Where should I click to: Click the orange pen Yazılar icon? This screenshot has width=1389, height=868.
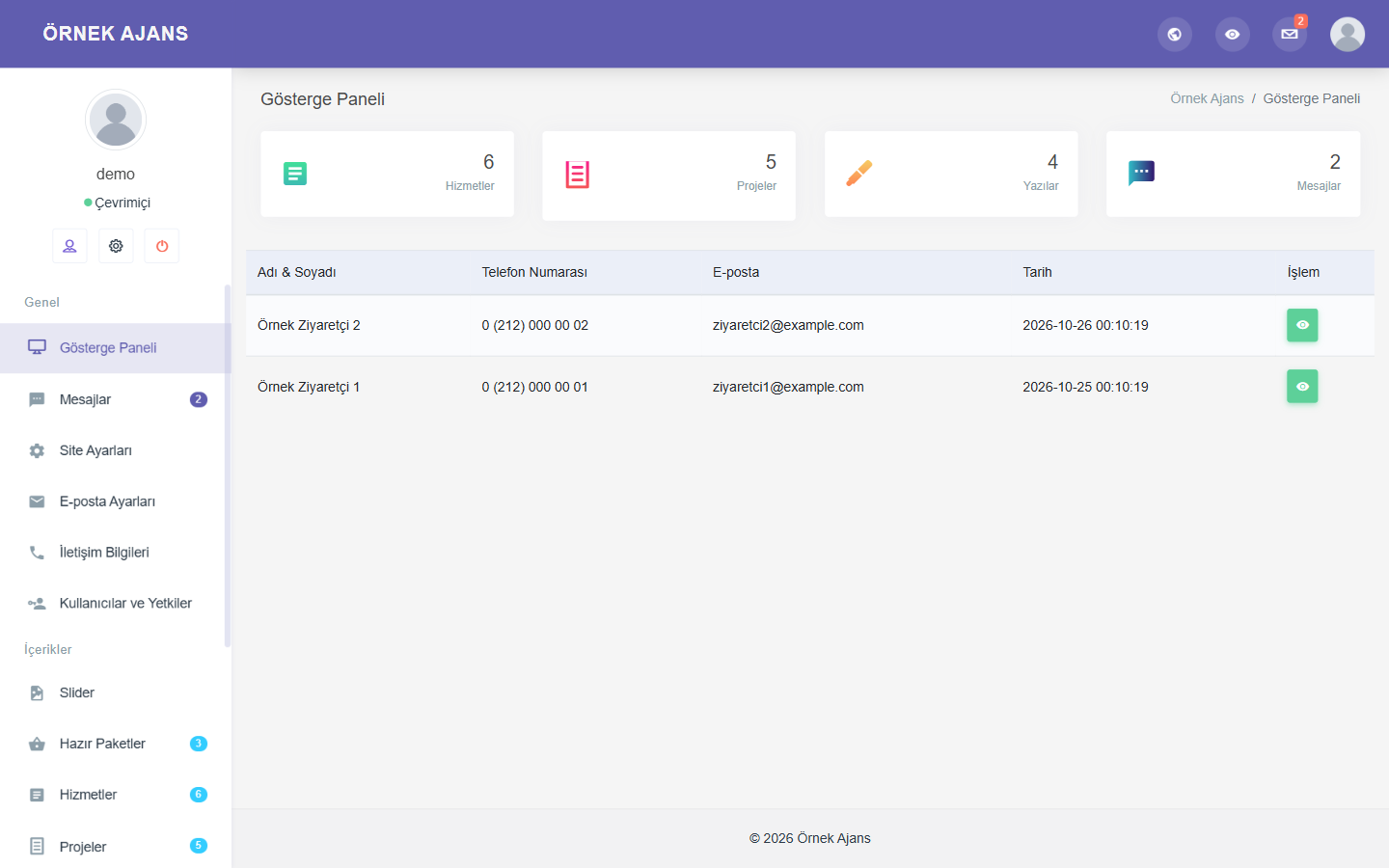[858, 174]
